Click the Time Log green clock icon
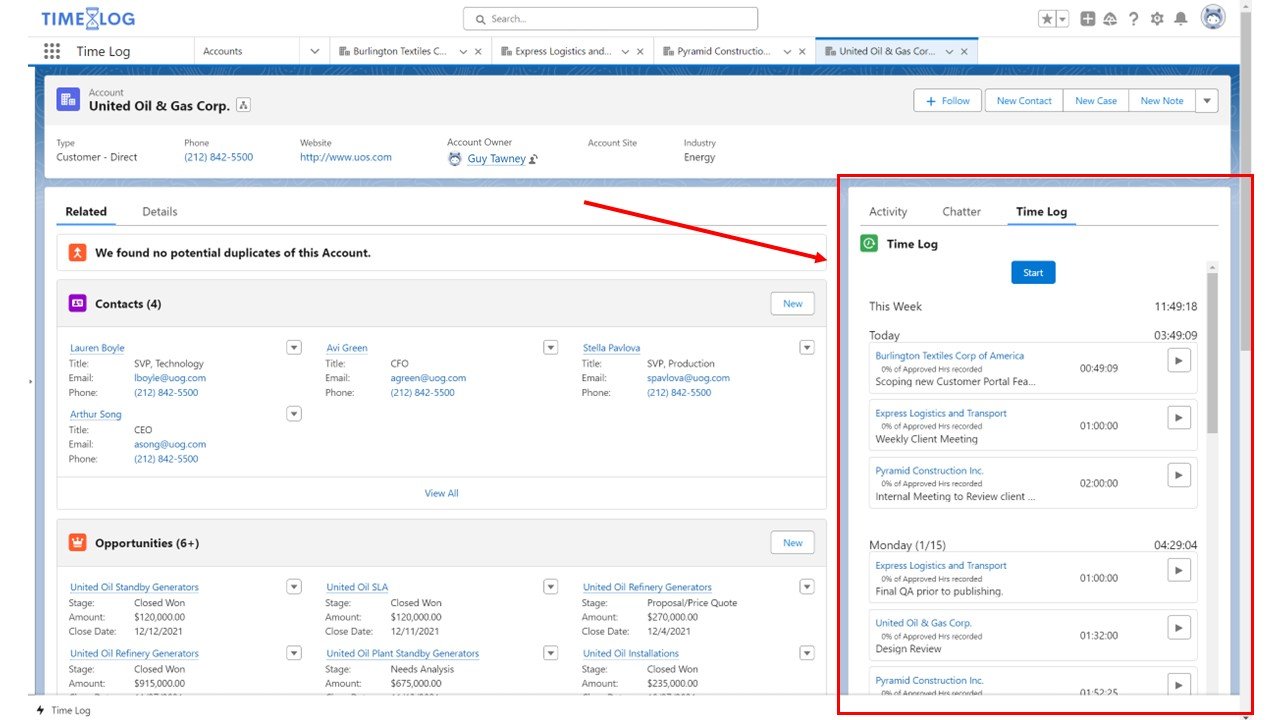Viewport: 1280px width, 720px height. click(869, 243)
